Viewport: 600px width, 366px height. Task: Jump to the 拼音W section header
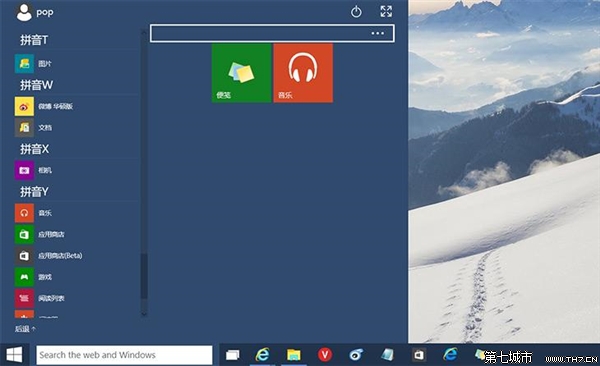[x=36, y=85]
